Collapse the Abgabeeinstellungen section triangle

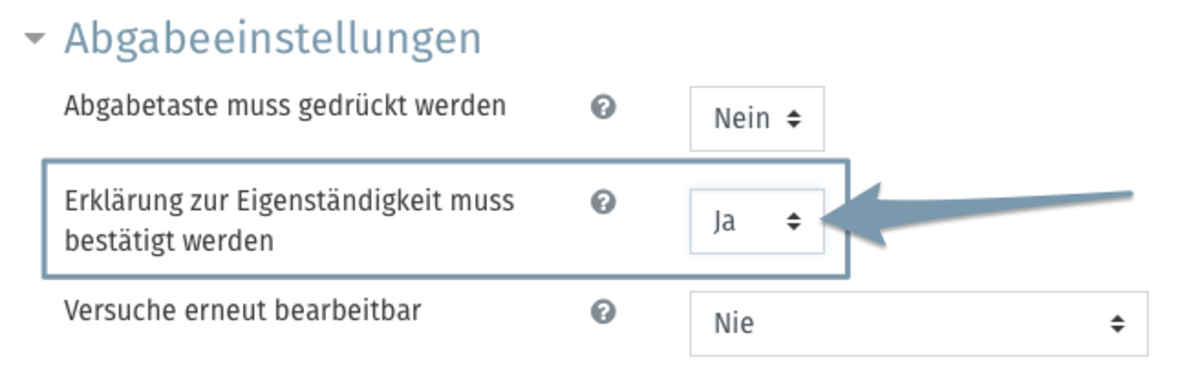37,40
